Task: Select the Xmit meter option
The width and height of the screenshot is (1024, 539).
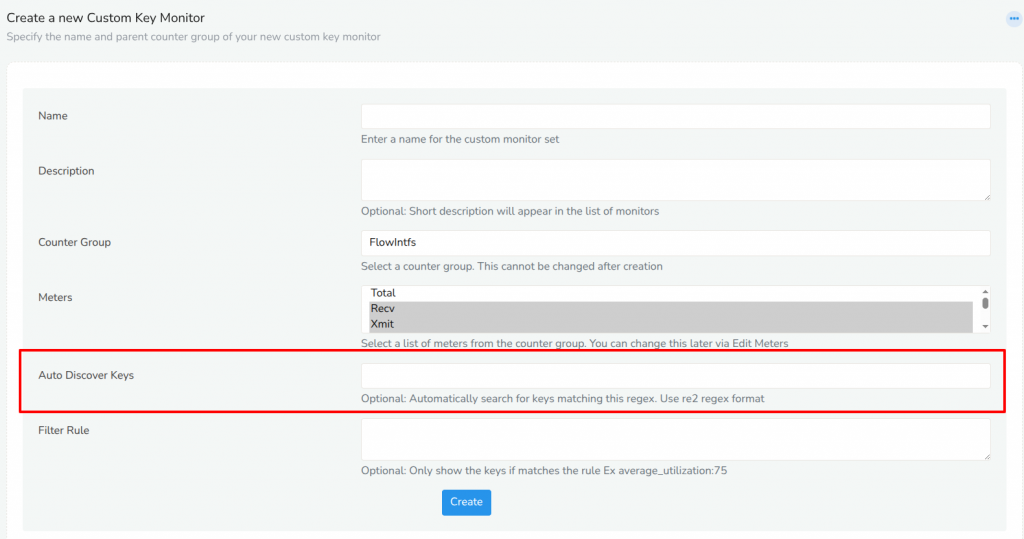Action: (x=670, y=324)
